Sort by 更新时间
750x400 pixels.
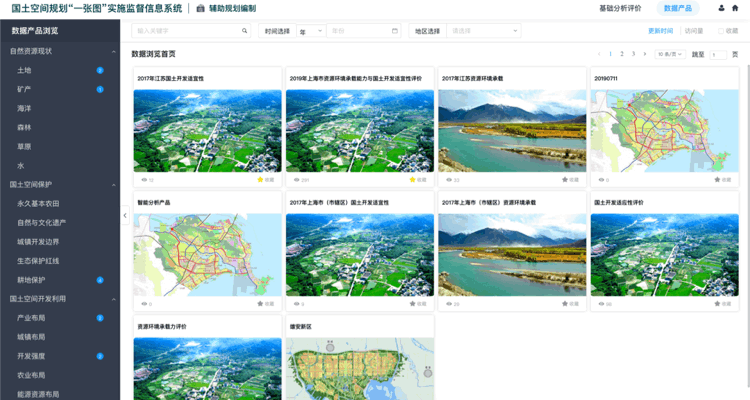tap(661, 31)
